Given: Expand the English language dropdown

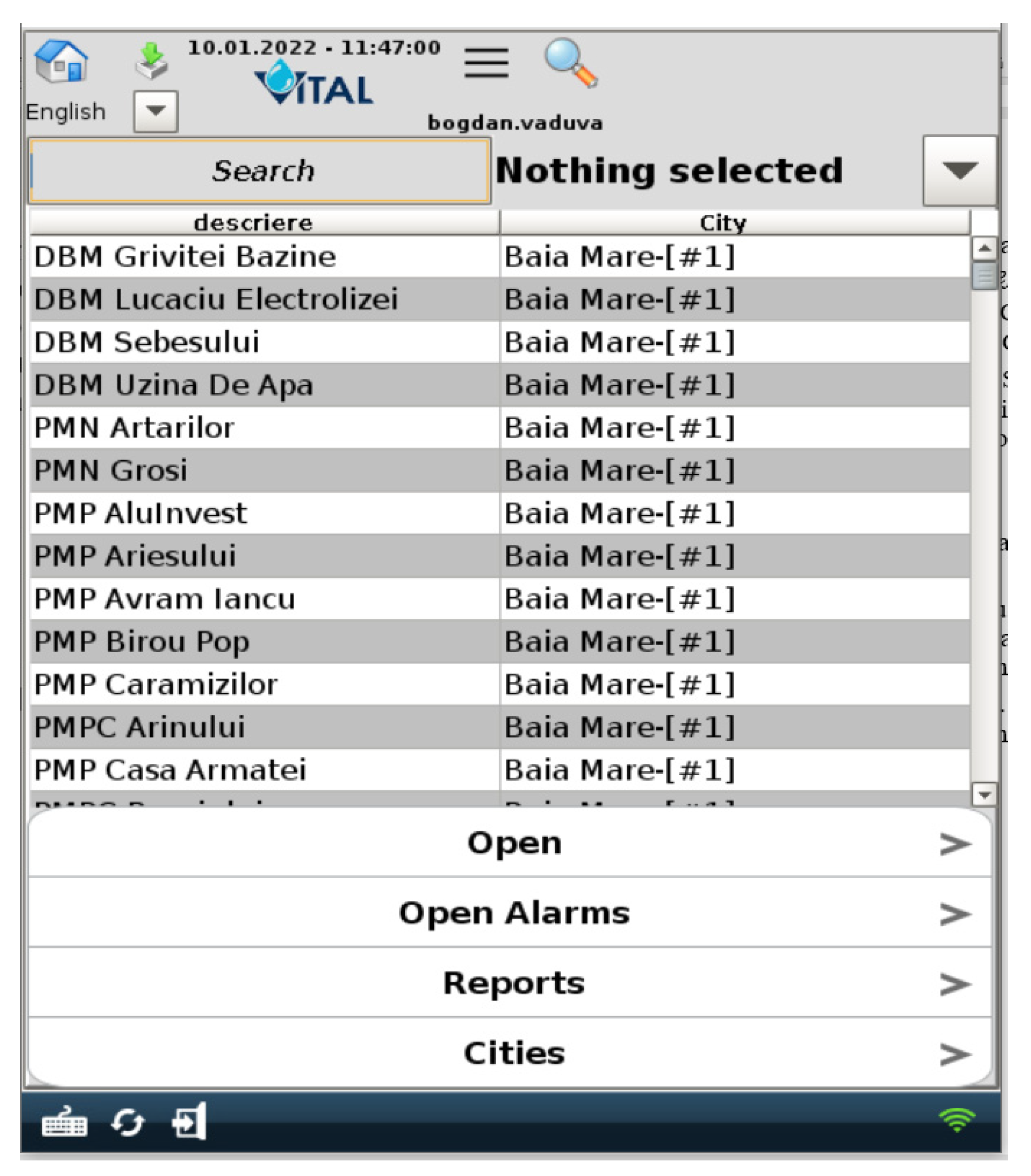Looking at the screenshot, I should (155, 111).
